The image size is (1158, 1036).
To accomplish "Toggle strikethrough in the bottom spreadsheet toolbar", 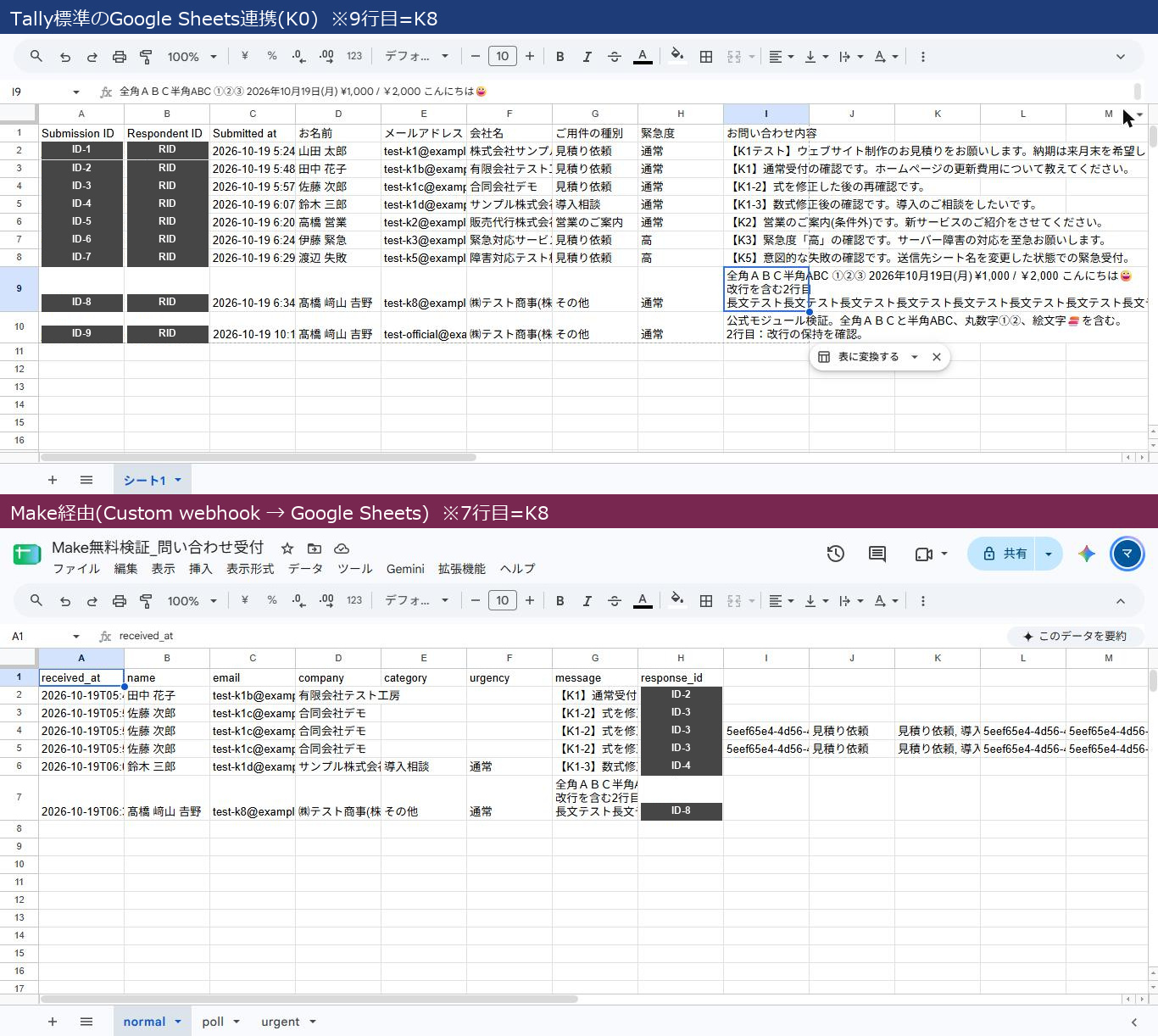I will point(615,601).
